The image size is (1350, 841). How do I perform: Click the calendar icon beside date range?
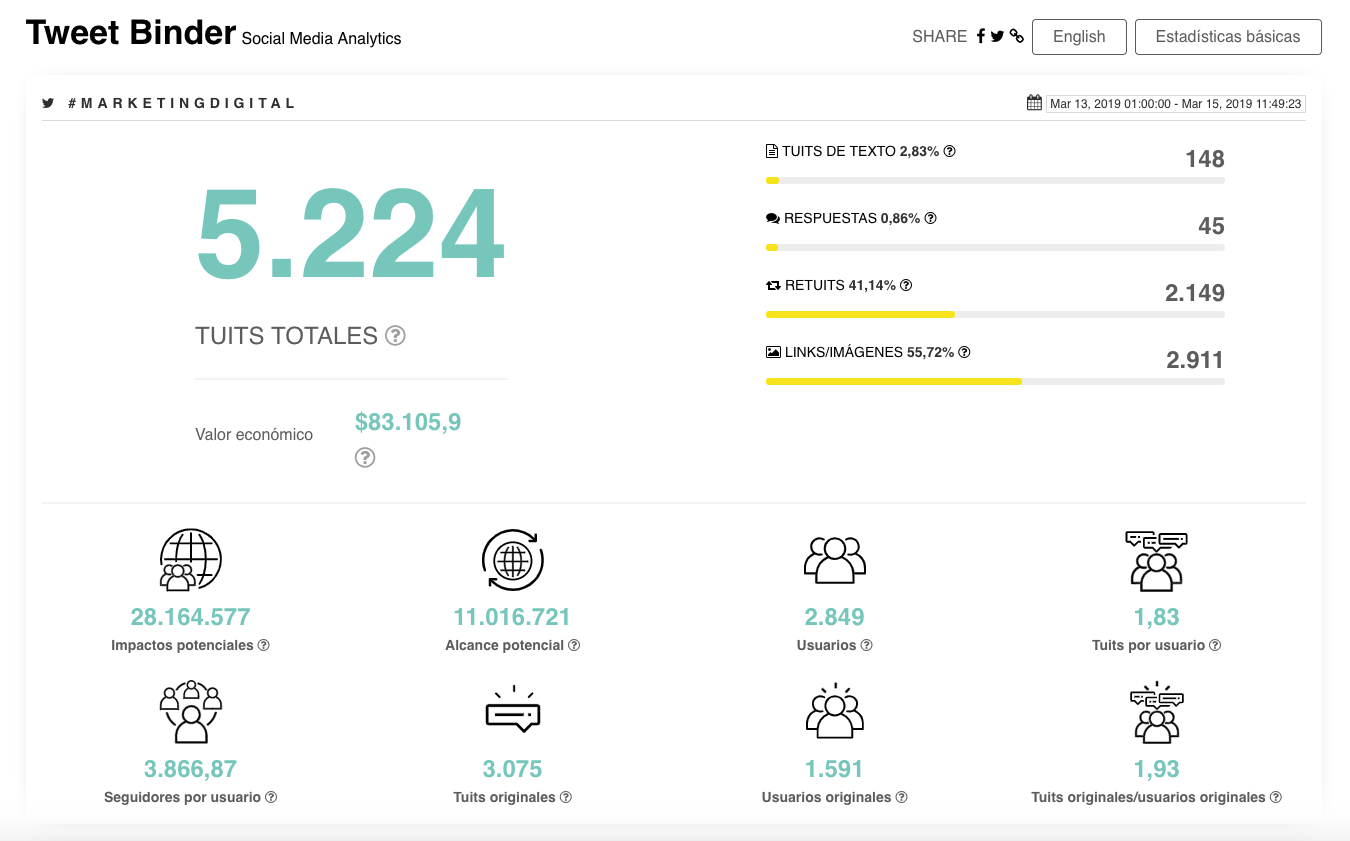tap(1034, 103)
